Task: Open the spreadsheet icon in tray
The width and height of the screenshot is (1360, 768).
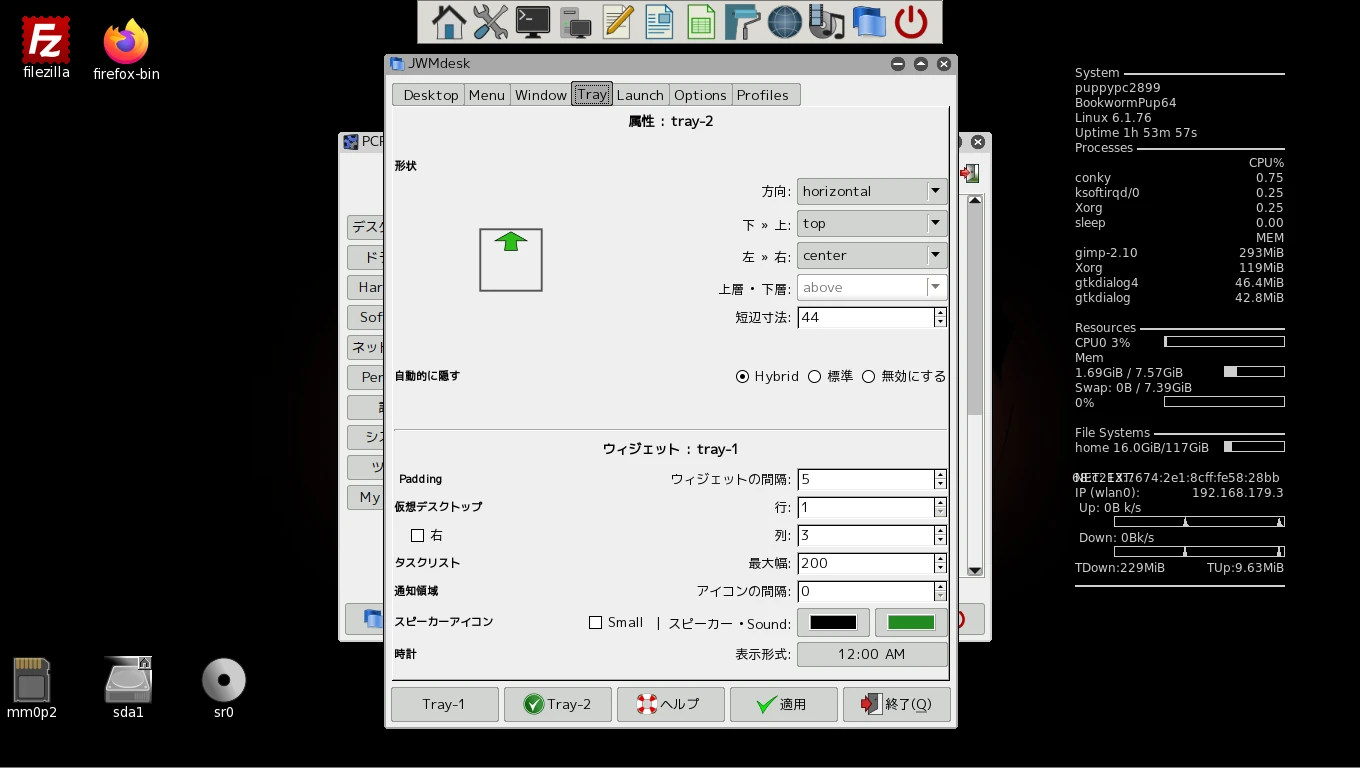Action: [700, 22]
